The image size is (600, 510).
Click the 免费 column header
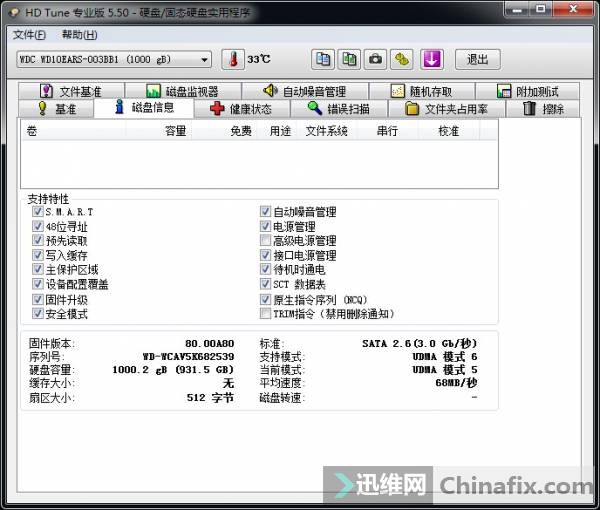click(225, 131)
